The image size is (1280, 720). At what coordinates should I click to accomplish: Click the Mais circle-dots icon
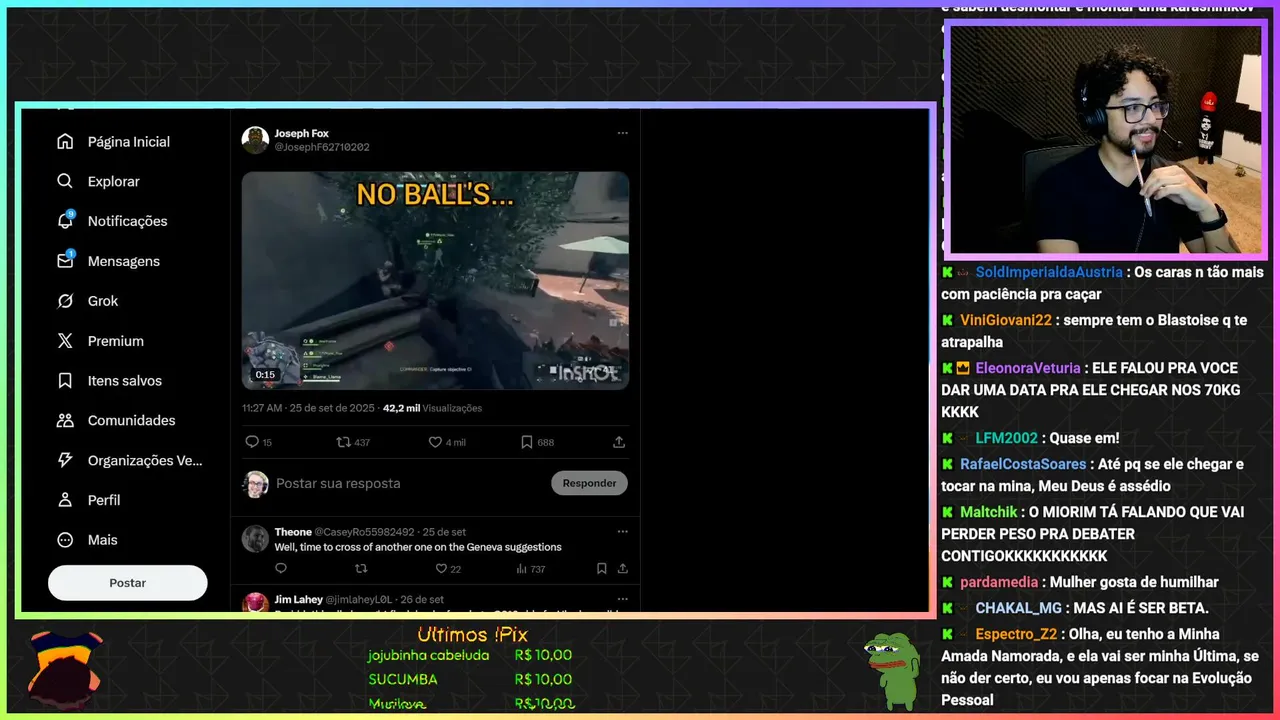[x=65, y=540]
